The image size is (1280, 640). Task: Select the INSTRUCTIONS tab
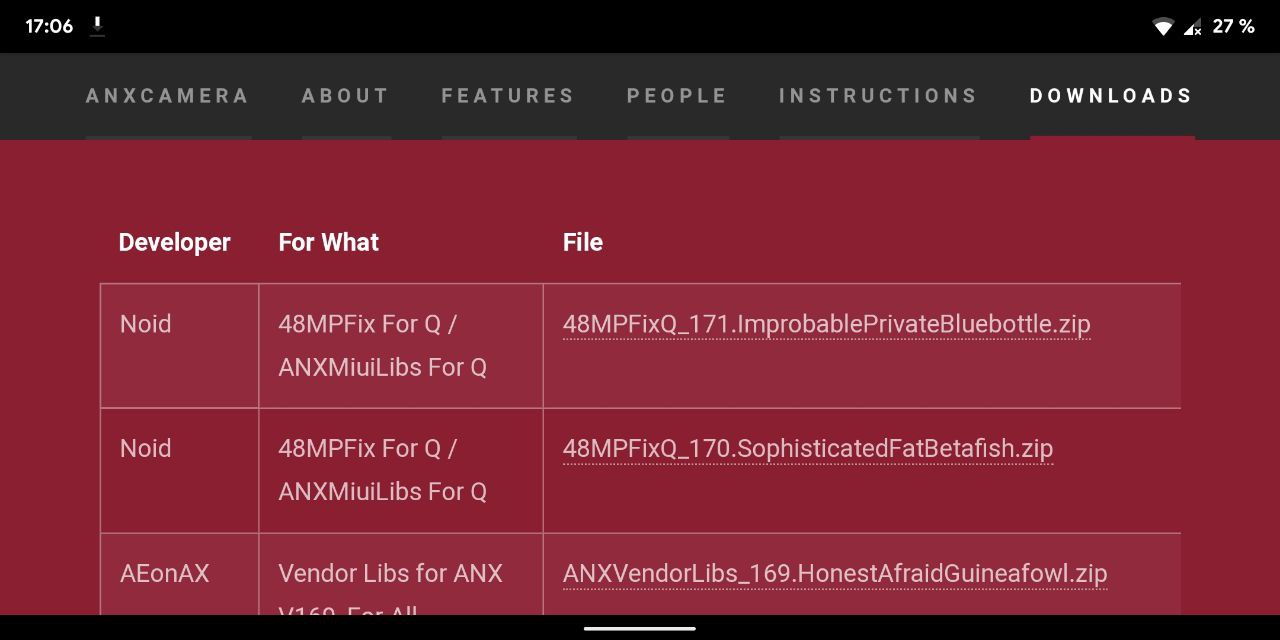(x=878, y=96)
